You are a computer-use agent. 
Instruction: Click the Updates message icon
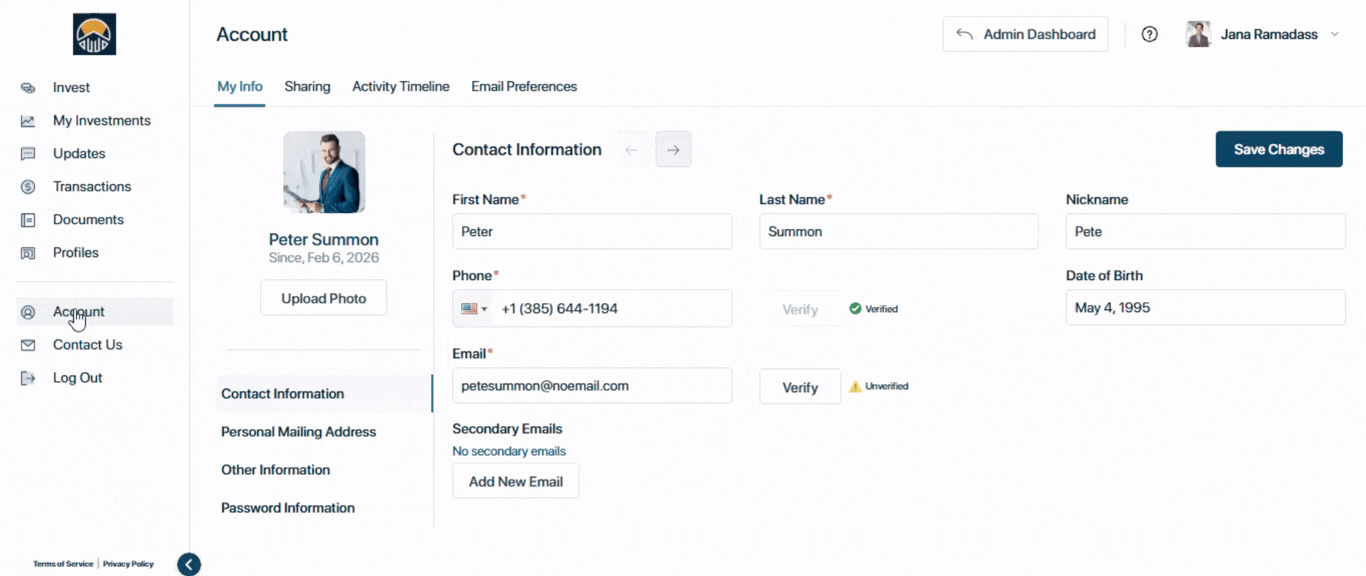28,154
